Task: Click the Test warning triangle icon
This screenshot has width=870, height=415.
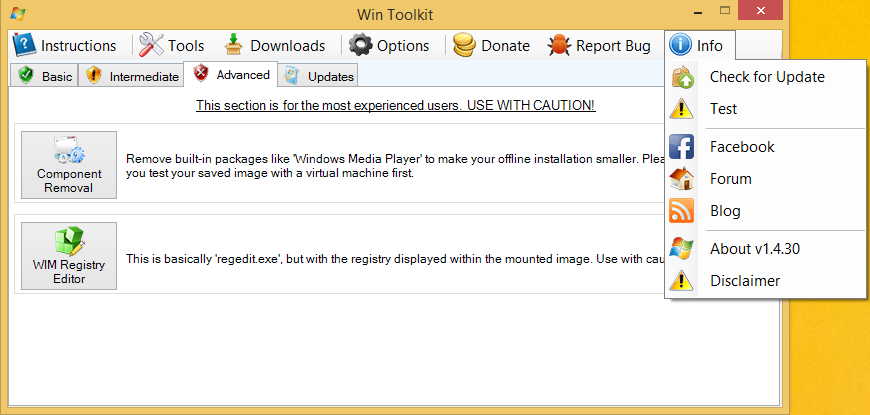Action: [681, 109]
